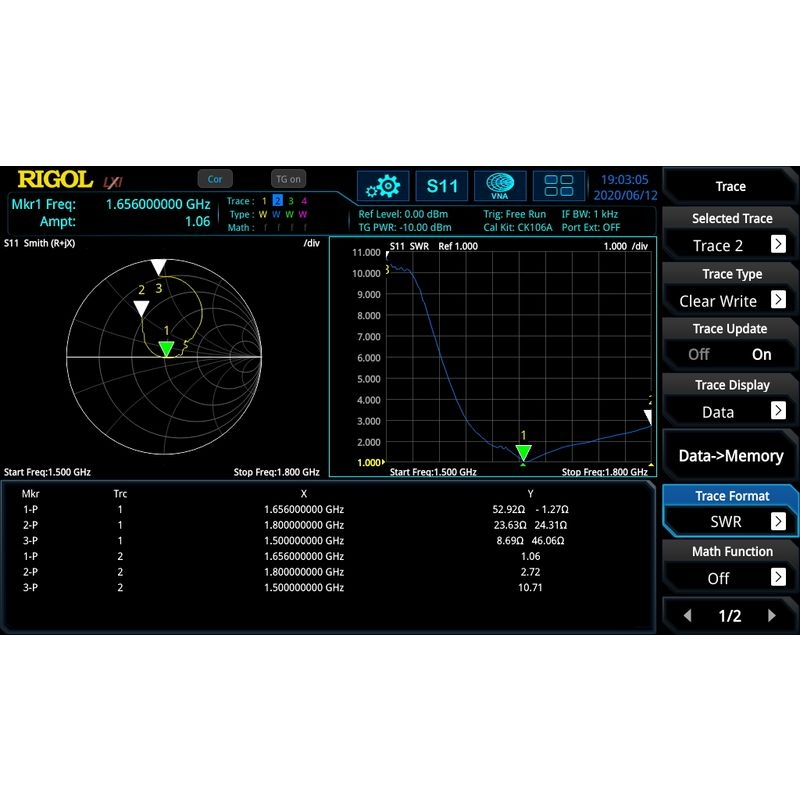Click Smith chart Start Freq:1.500 GHz label
Screen dimensions: 800x800
tap(47, 472)
